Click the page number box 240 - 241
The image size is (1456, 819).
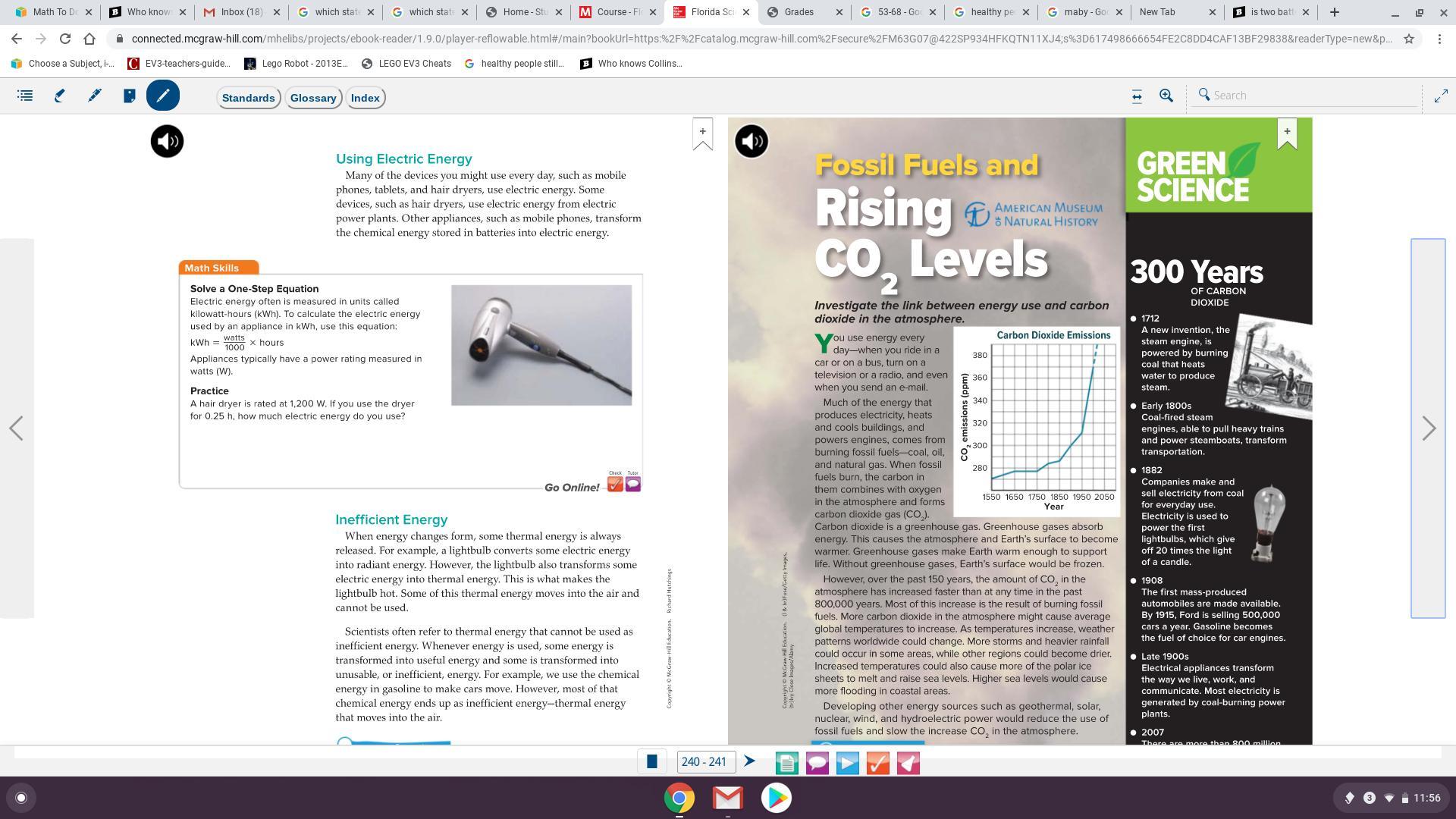(x=705, y=762)
